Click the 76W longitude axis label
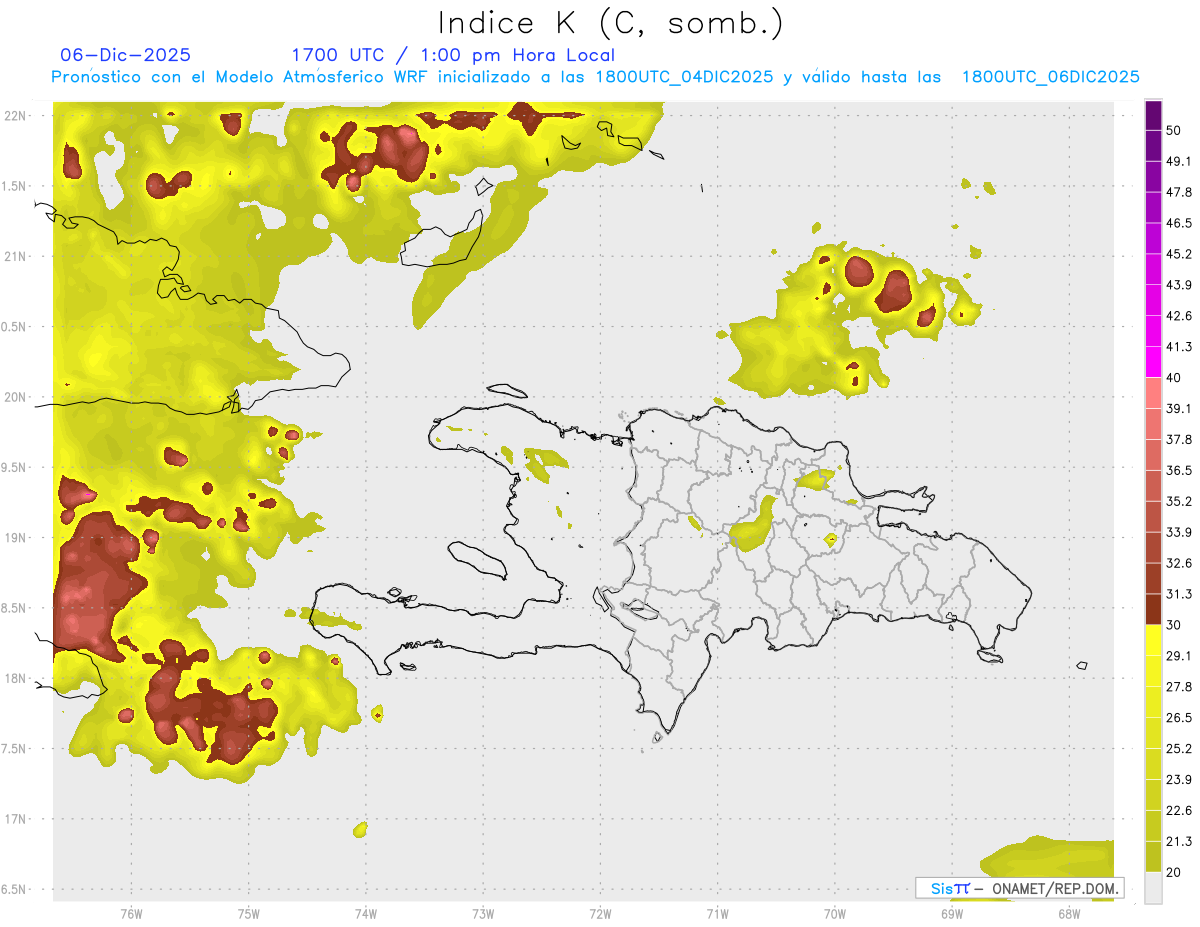 tap(131, 913)
